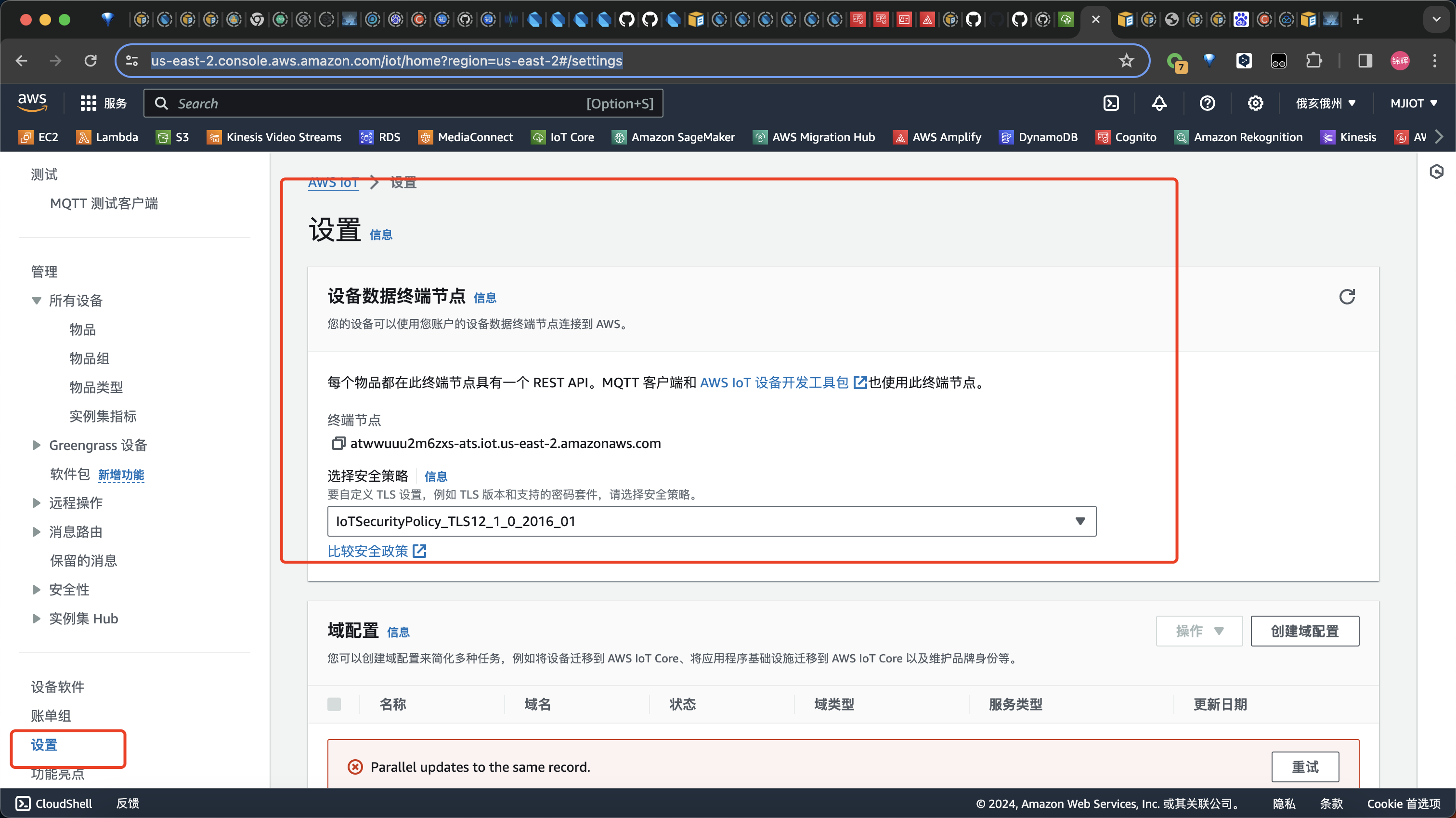This screenshot has width=1456, height=818.
Task: Open the browser extensions puzzle icon
Action: click(x=1313, y=61)
